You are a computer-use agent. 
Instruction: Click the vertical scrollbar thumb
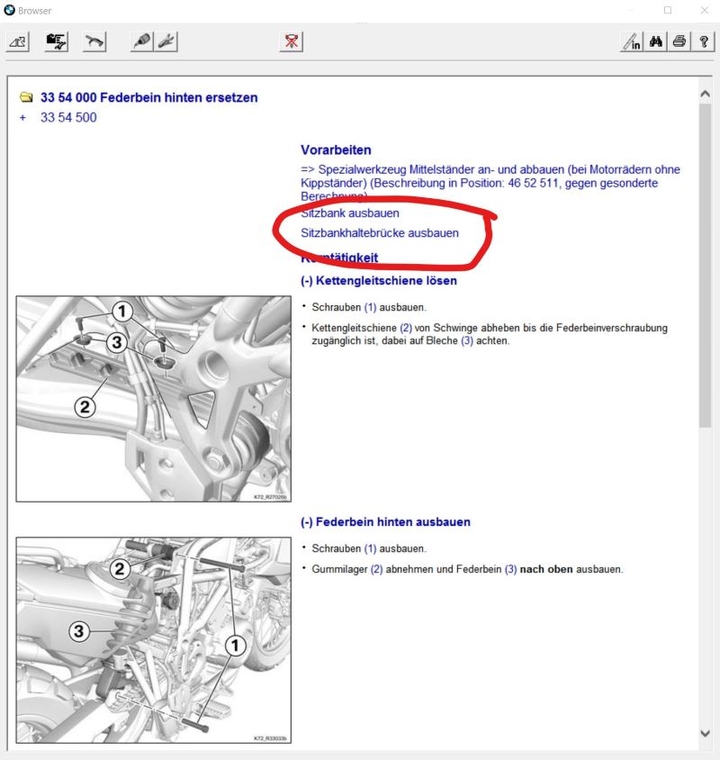tap(705, 266)
